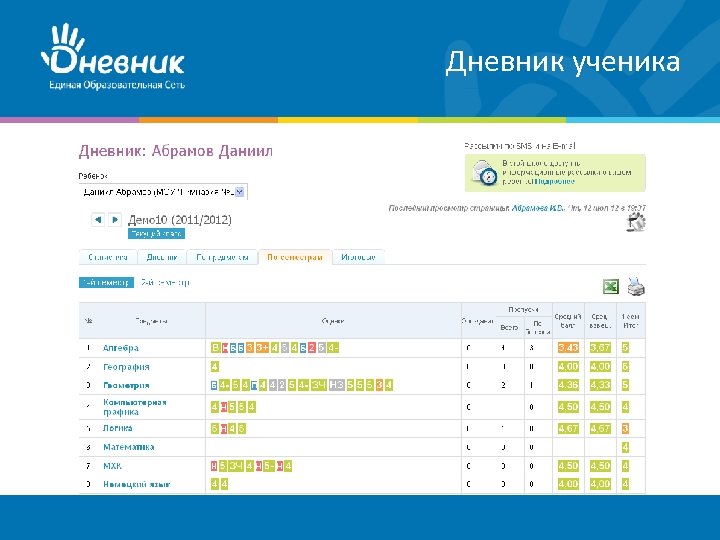Screen dimensions: 720x540
Task: Open the Алгебра subject link
Action: click(121, 348)
